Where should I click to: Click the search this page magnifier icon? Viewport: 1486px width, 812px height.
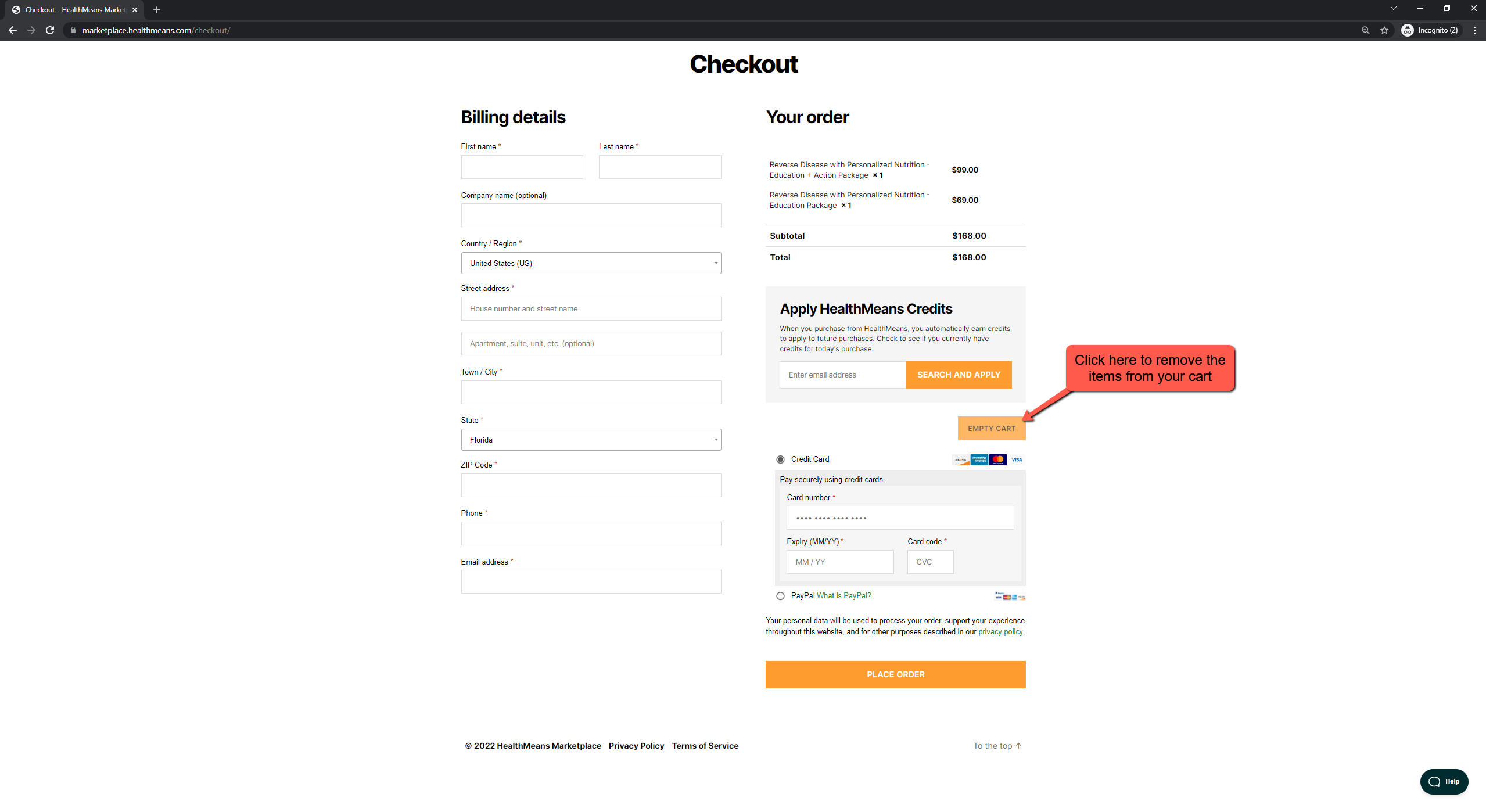pos(1365,30)
